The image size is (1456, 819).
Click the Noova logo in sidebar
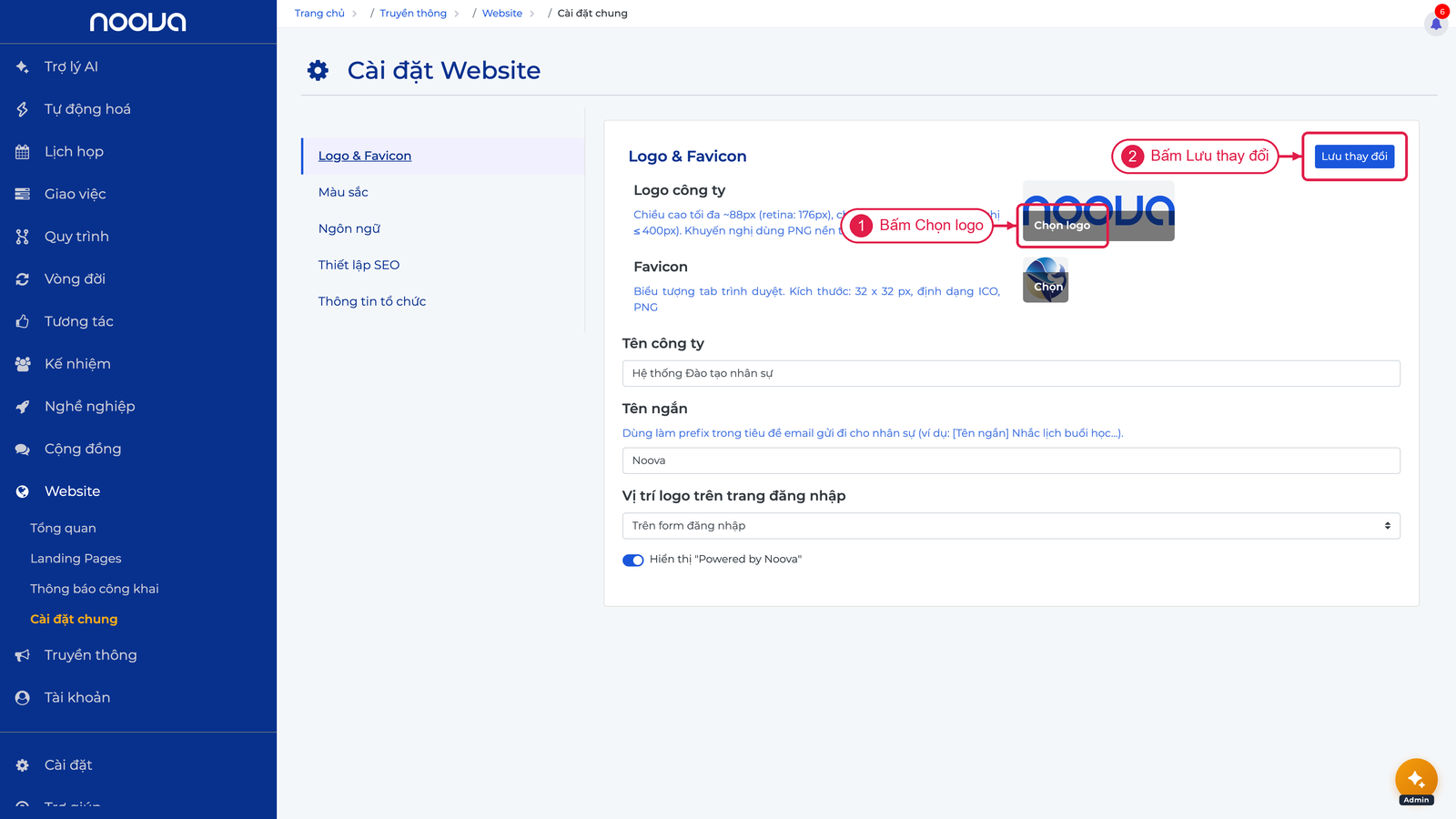coord(137,22)
